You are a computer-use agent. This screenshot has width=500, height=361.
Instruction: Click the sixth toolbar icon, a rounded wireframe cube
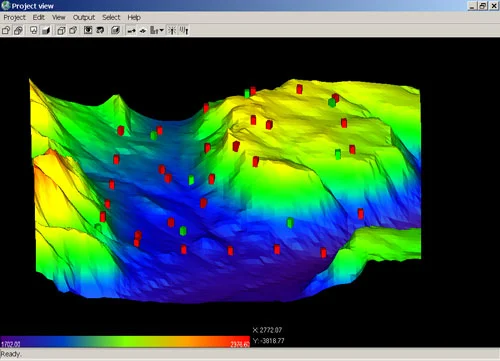73,31
